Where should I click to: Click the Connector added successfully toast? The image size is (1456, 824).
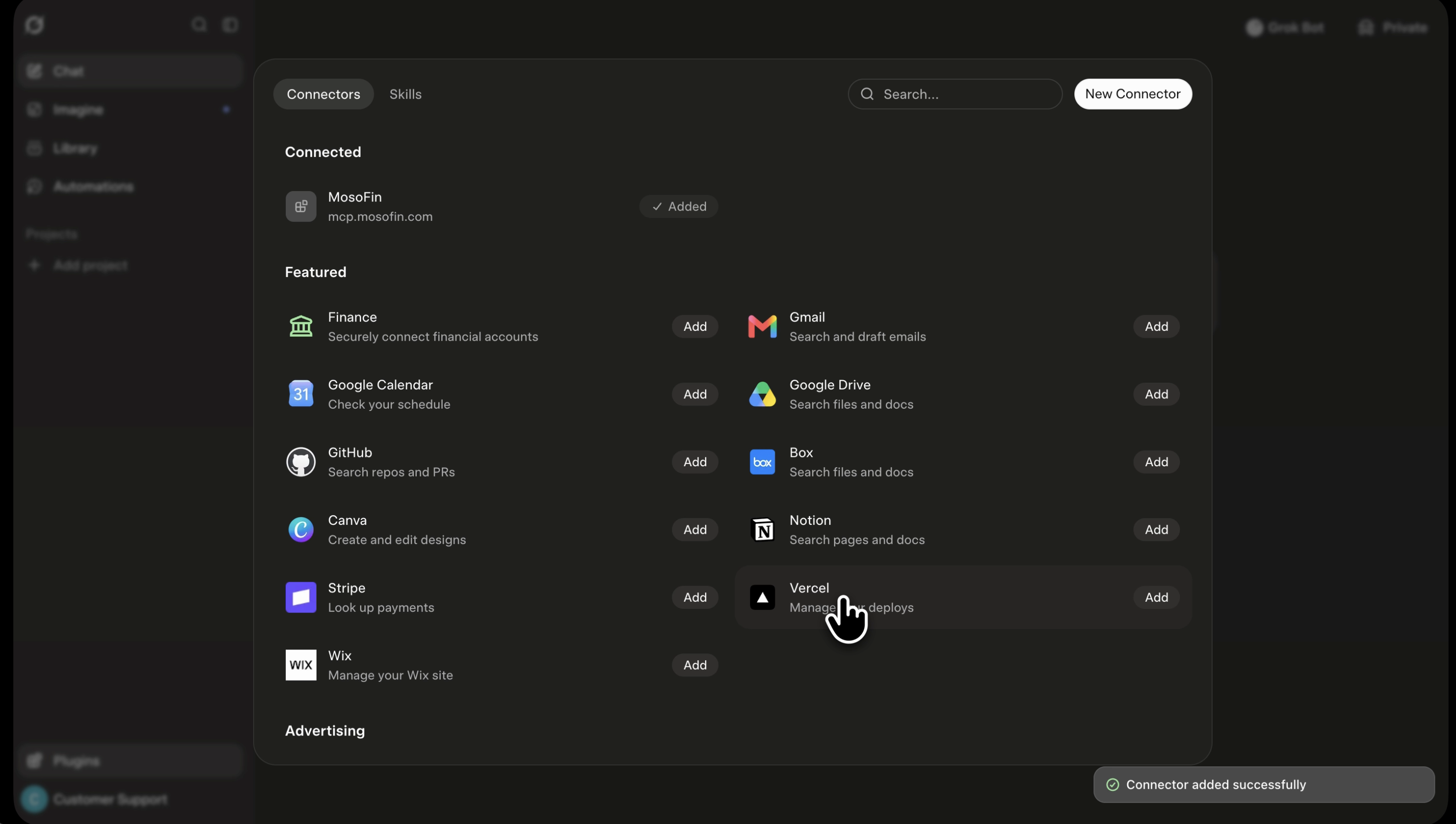[1263, 784]
